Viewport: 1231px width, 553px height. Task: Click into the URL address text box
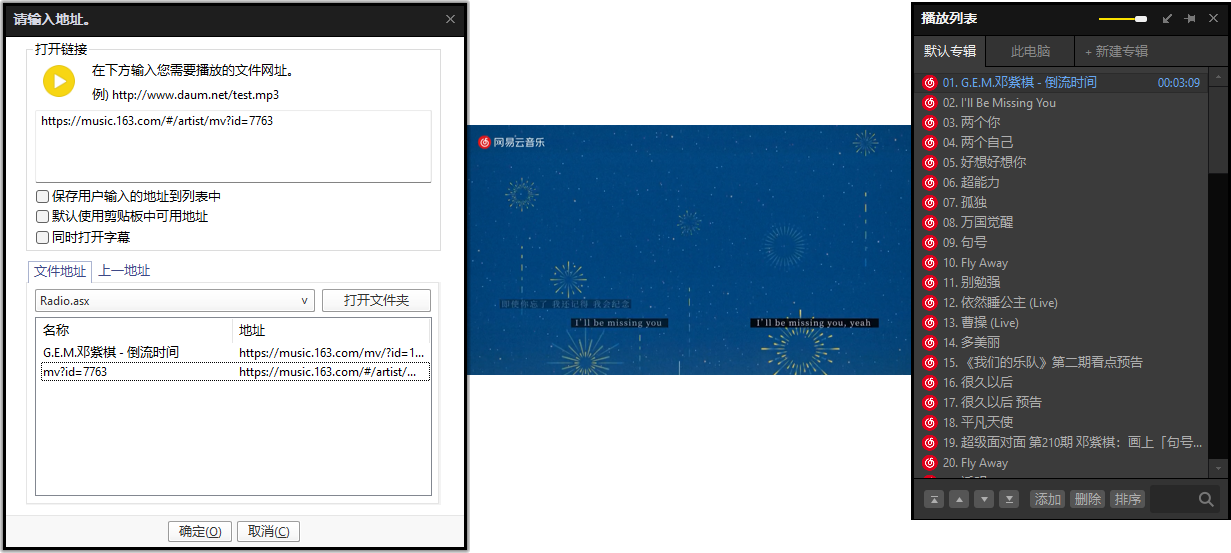coord(233,146)
